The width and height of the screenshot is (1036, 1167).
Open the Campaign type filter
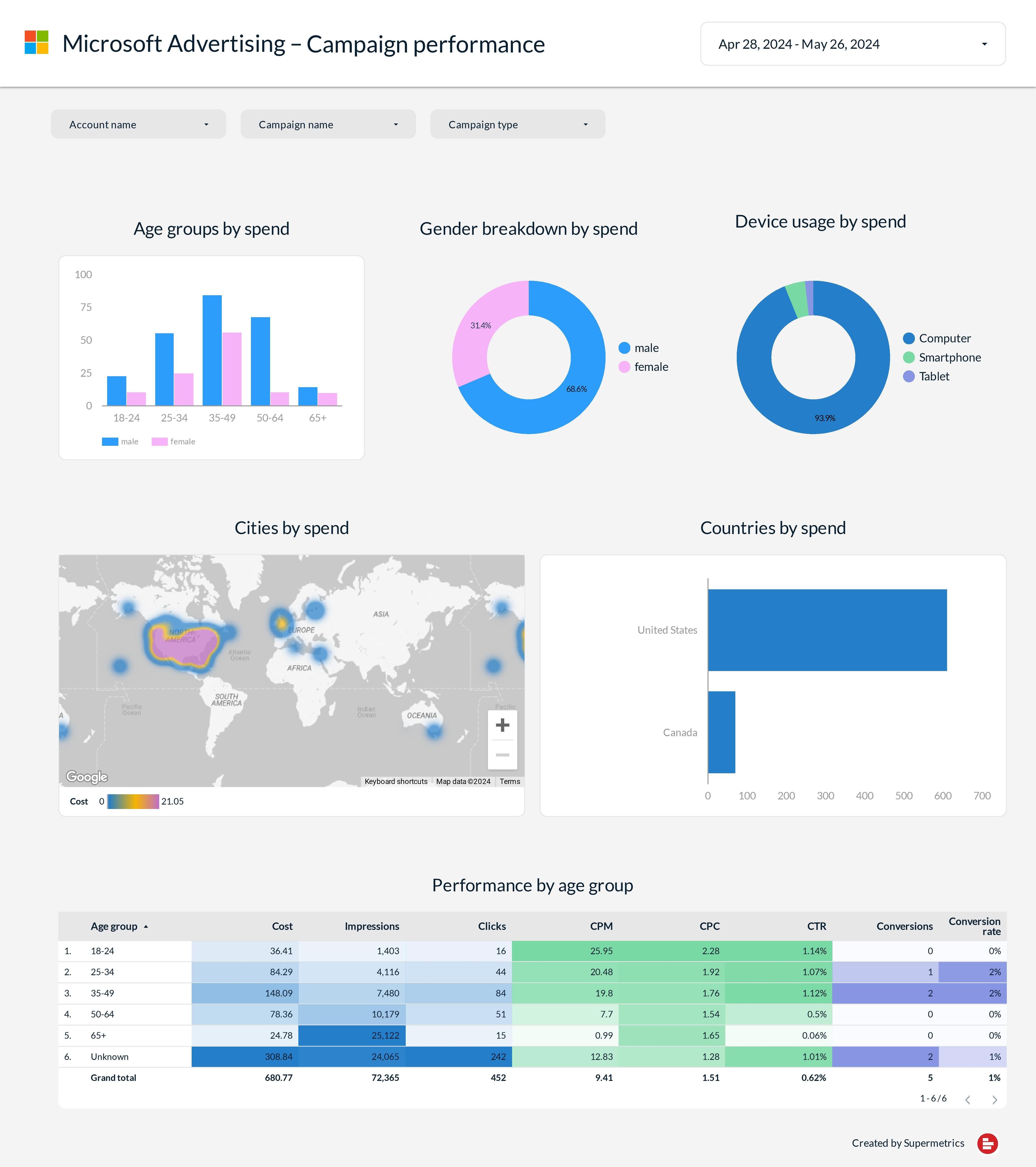tap(517, 124)
